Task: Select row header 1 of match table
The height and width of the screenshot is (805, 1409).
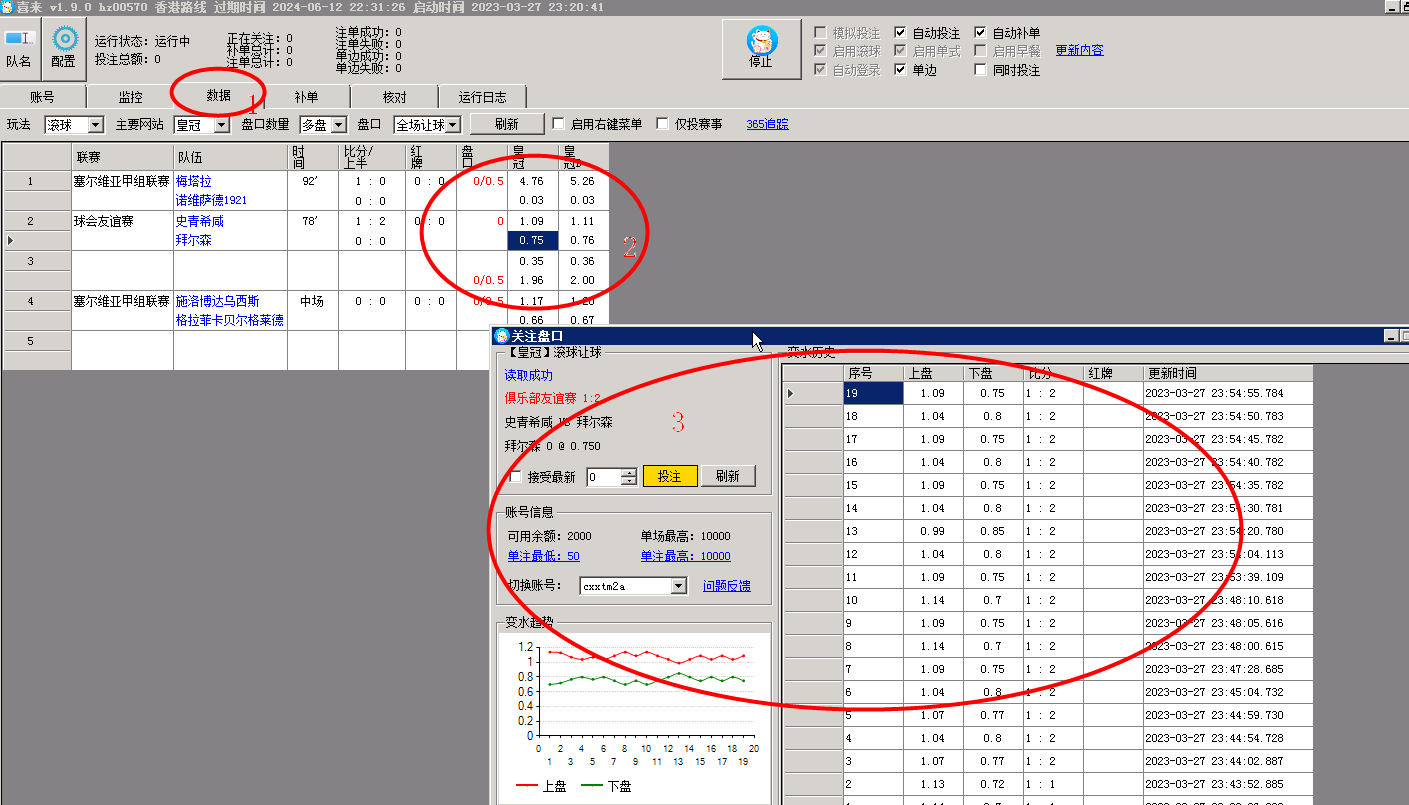Action: (x=37, y=181)
